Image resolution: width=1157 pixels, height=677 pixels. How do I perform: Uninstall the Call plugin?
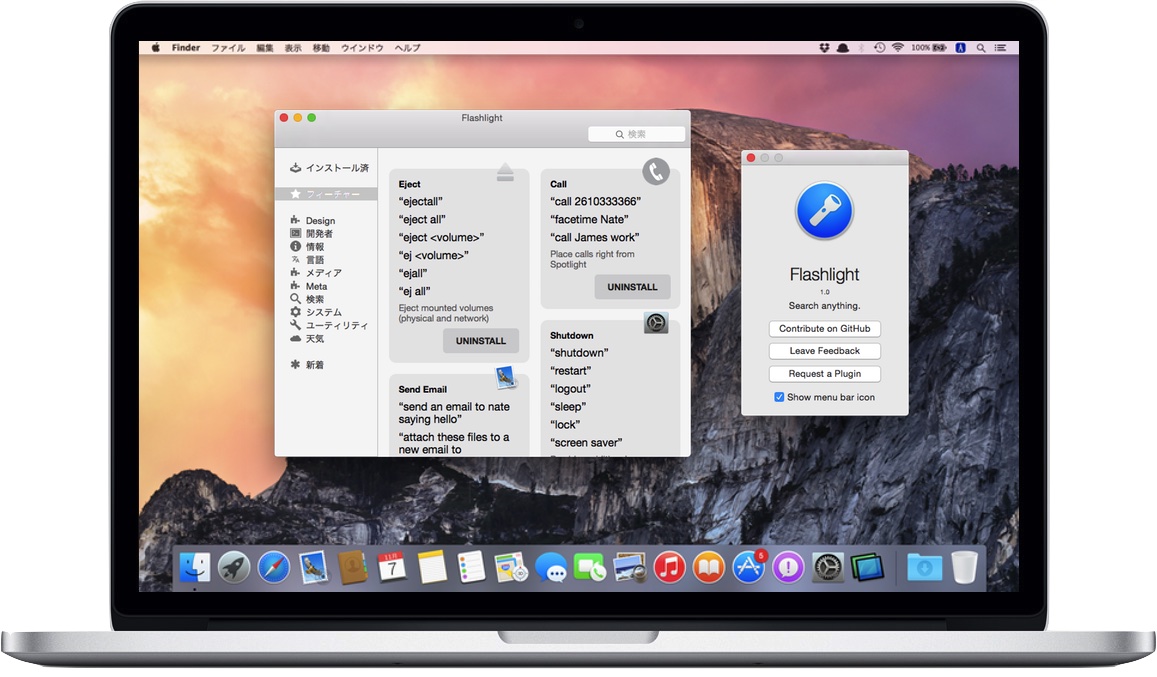(632, 287)
